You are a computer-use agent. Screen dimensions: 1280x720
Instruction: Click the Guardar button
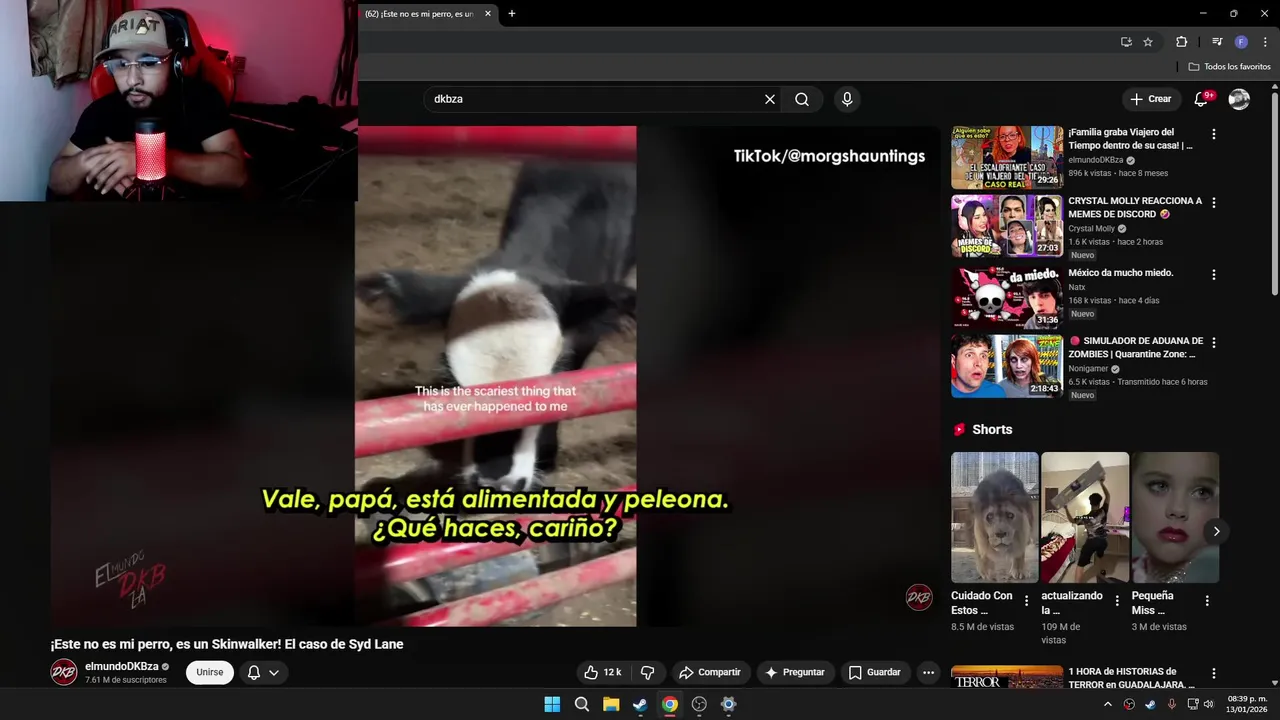pos(875,672)
